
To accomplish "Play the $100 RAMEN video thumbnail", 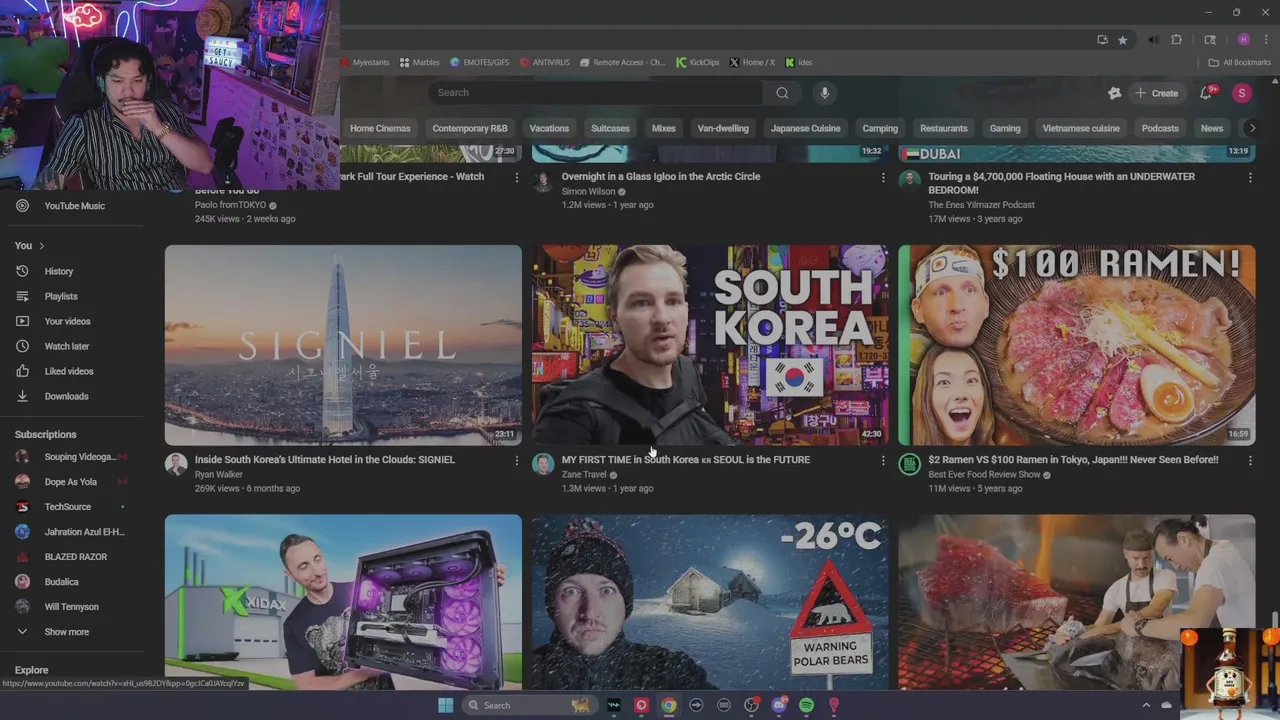I will [x=1077, y=345].
